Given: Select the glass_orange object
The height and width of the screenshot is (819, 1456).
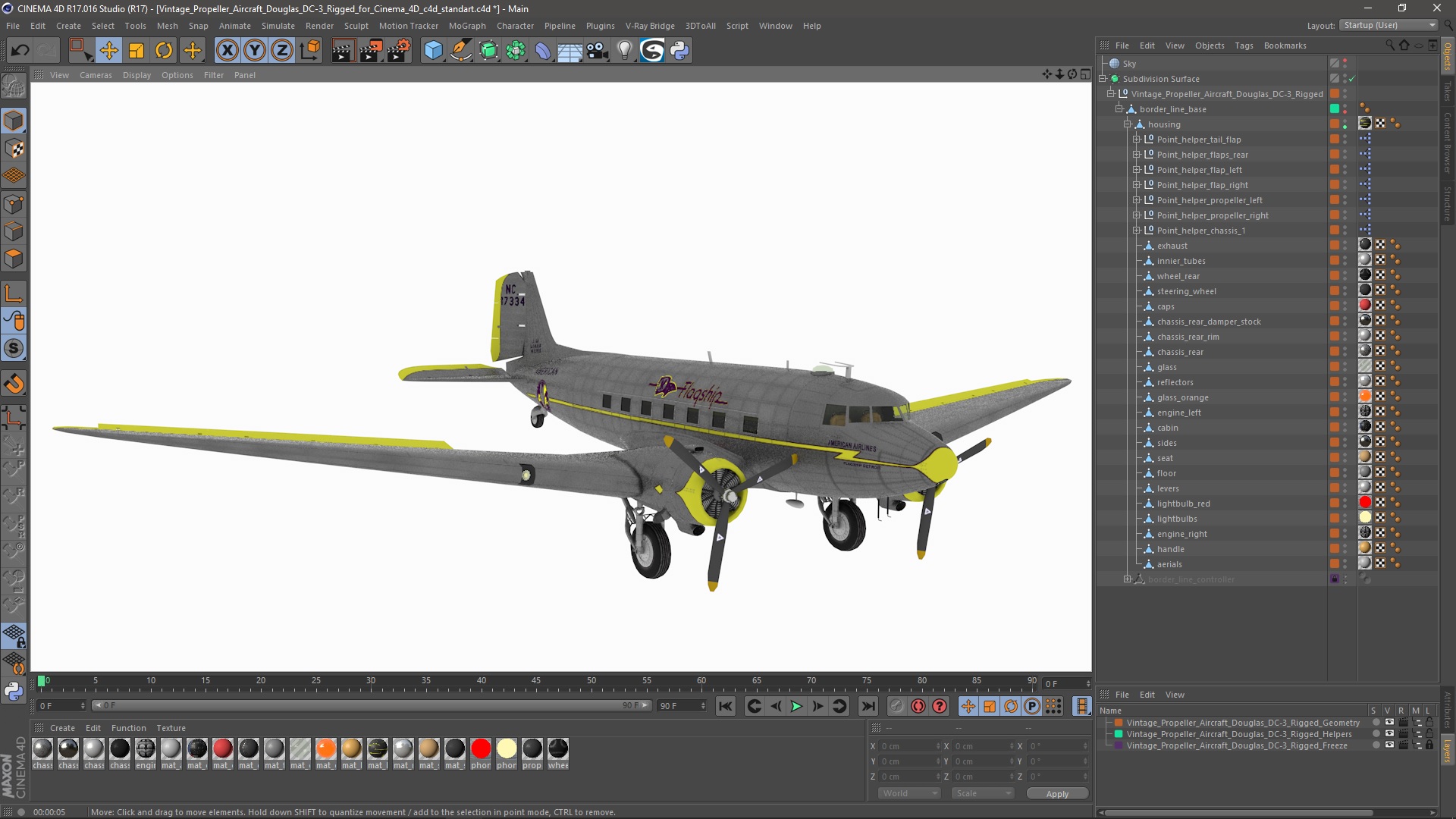Looking at the screenshot, I should point(1182,397).
